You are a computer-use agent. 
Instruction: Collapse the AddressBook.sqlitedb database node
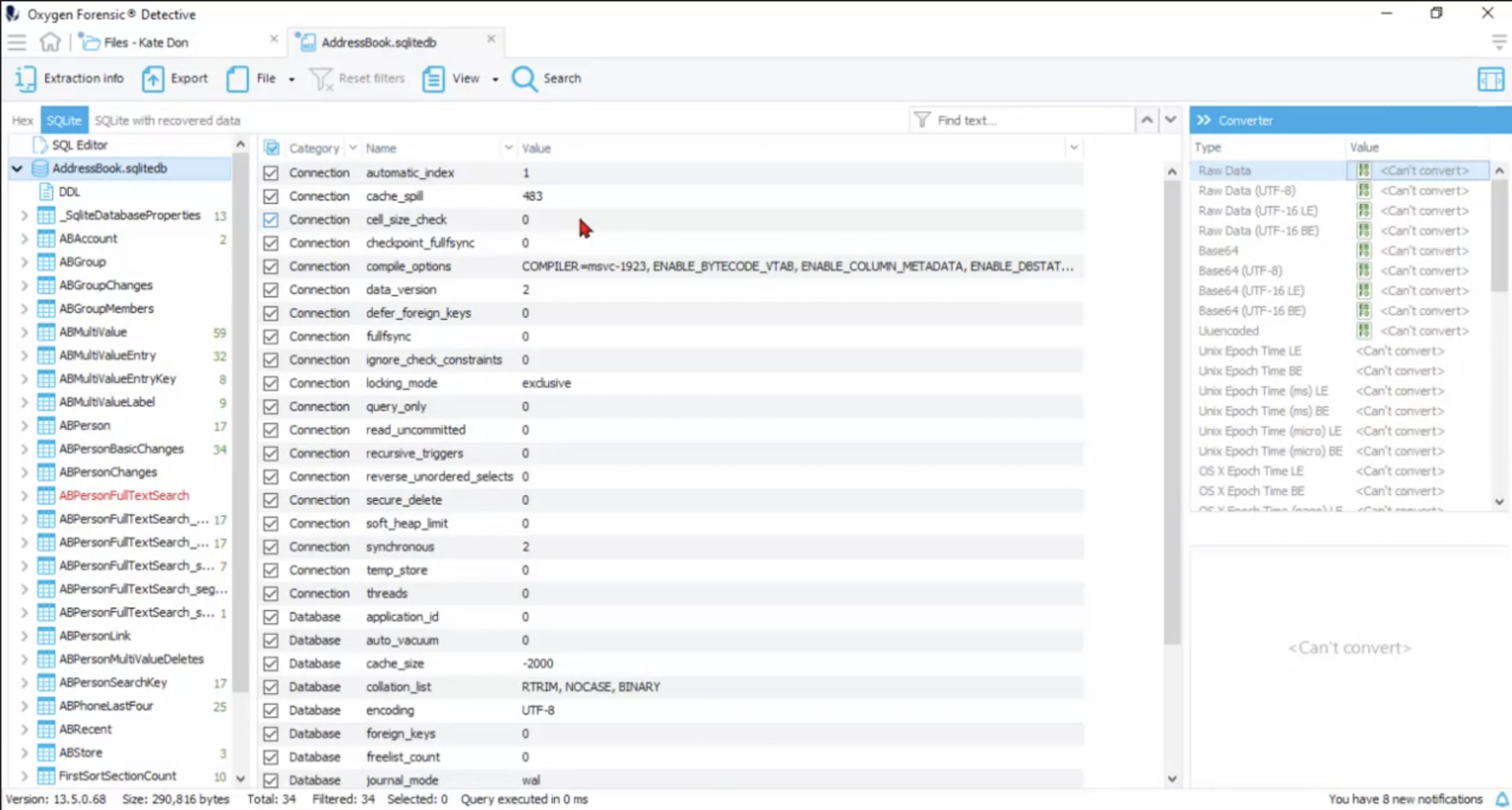(16, 168)
